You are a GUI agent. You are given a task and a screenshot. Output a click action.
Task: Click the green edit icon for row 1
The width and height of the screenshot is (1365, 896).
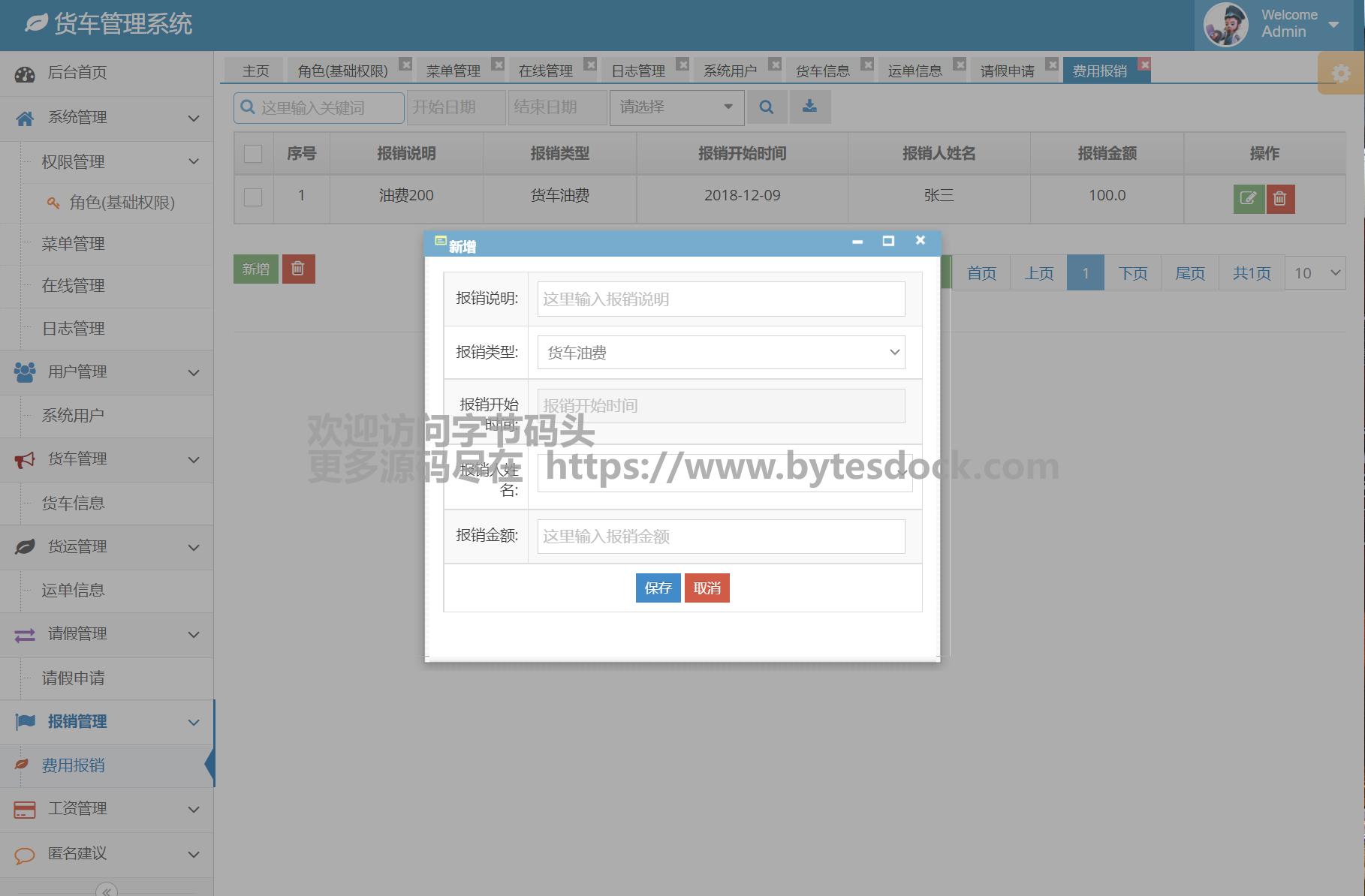pos(1248,198)
